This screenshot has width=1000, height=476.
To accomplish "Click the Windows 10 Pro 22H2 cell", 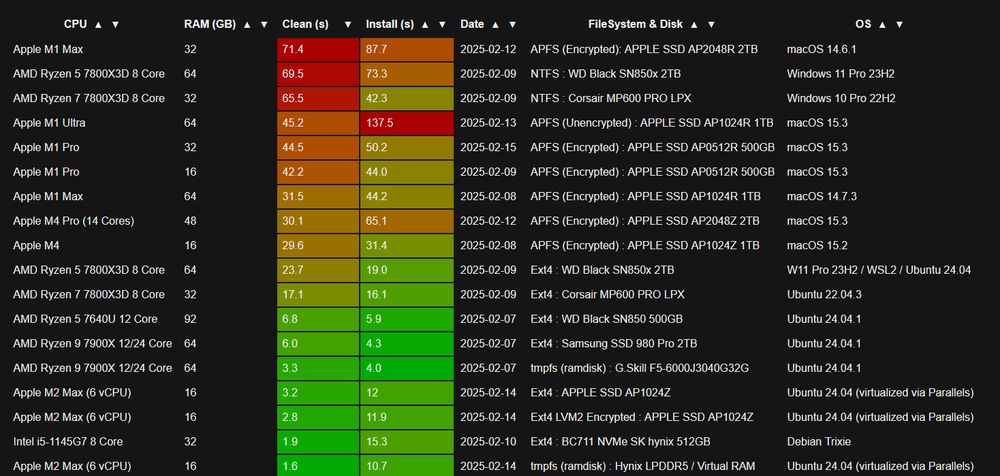I will pyautogui.click(x=841, y=98).
